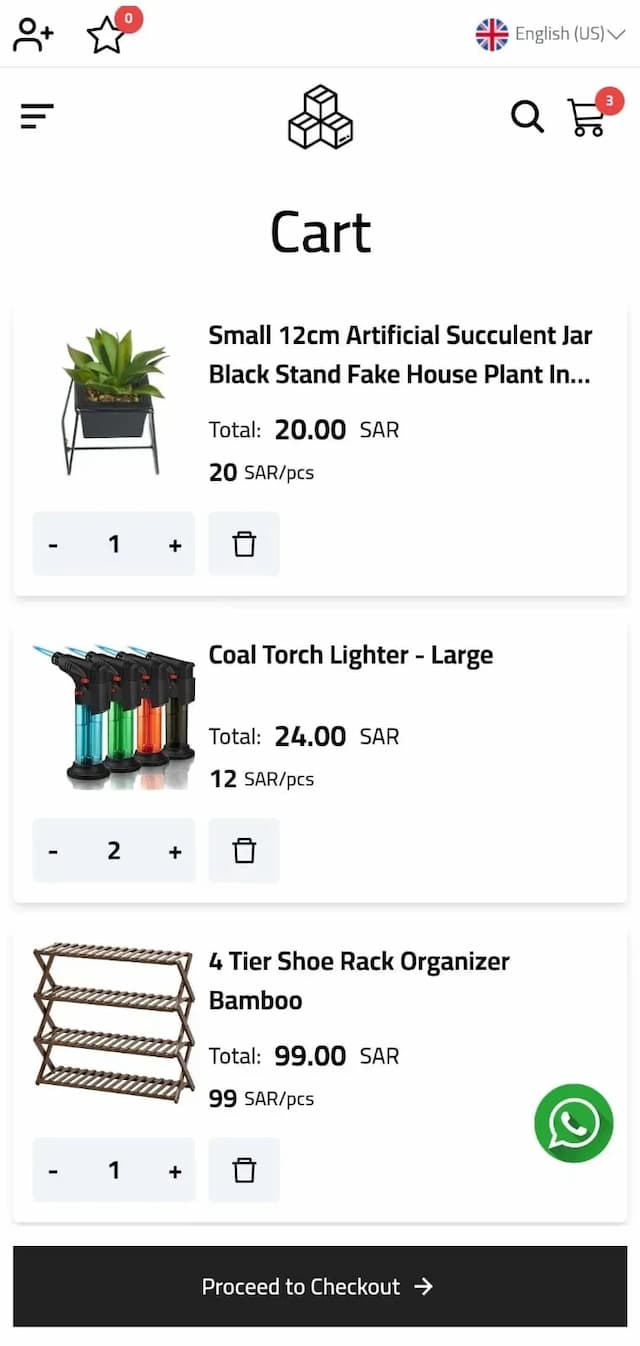
Task: Open the shopping cart icon
Action: pos(587,117)
